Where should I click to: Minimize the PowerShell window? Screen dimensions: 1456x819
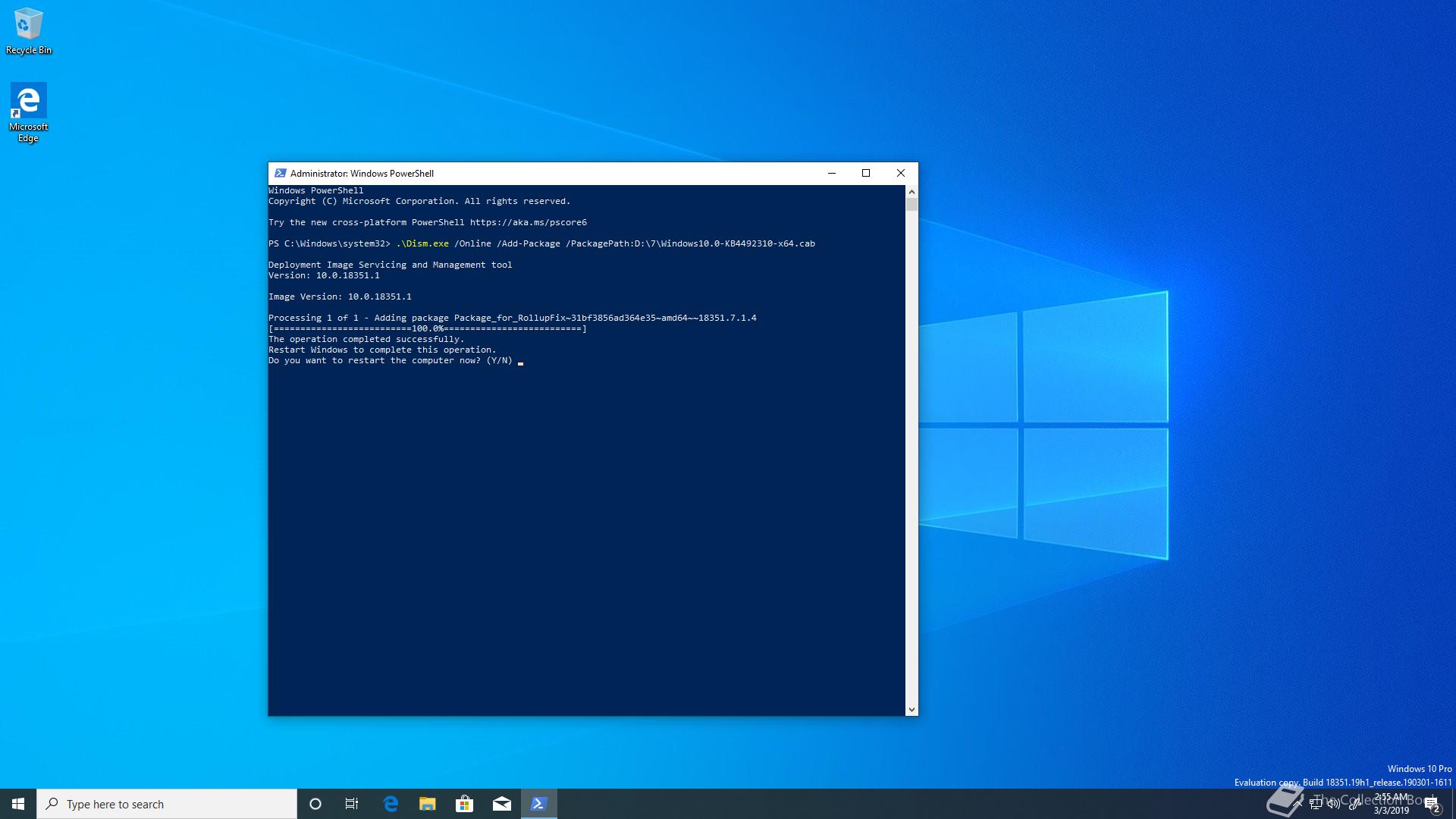pos(831,173)
